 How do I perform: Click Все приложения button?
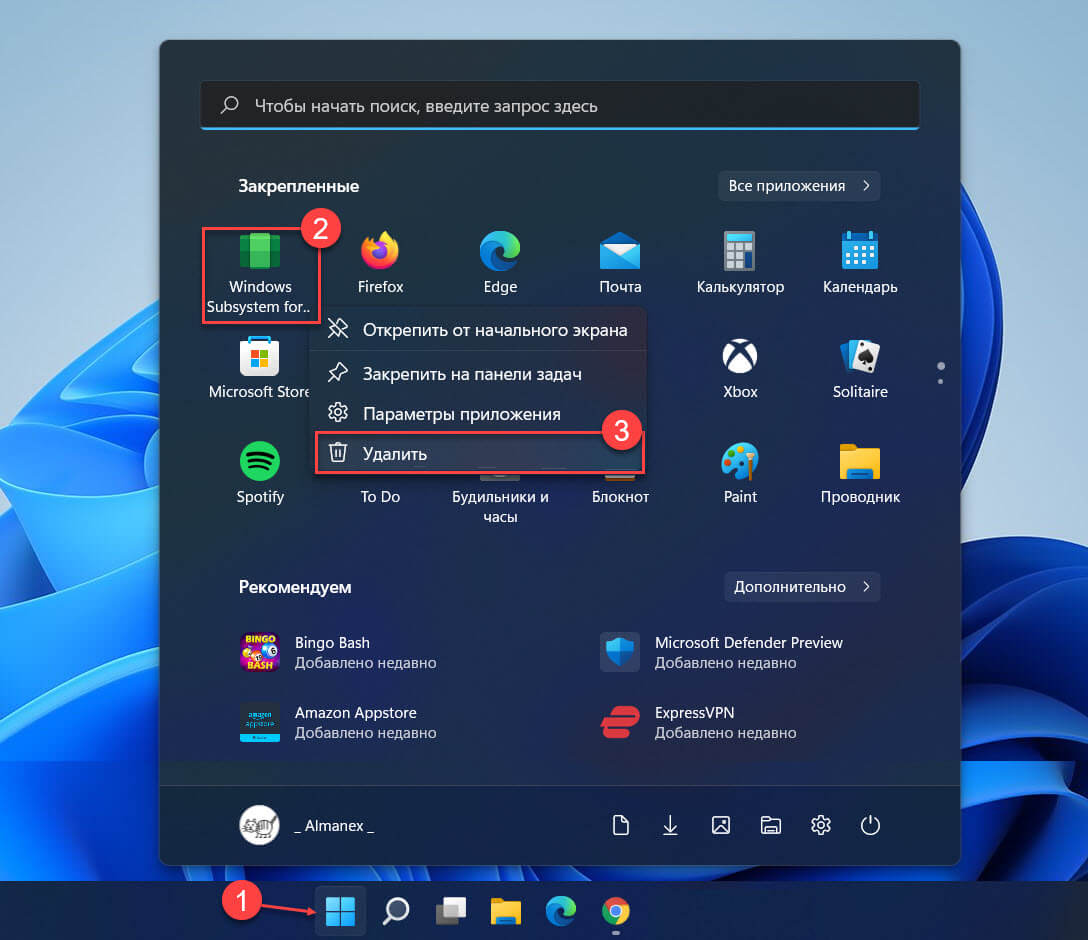(799, 186)
